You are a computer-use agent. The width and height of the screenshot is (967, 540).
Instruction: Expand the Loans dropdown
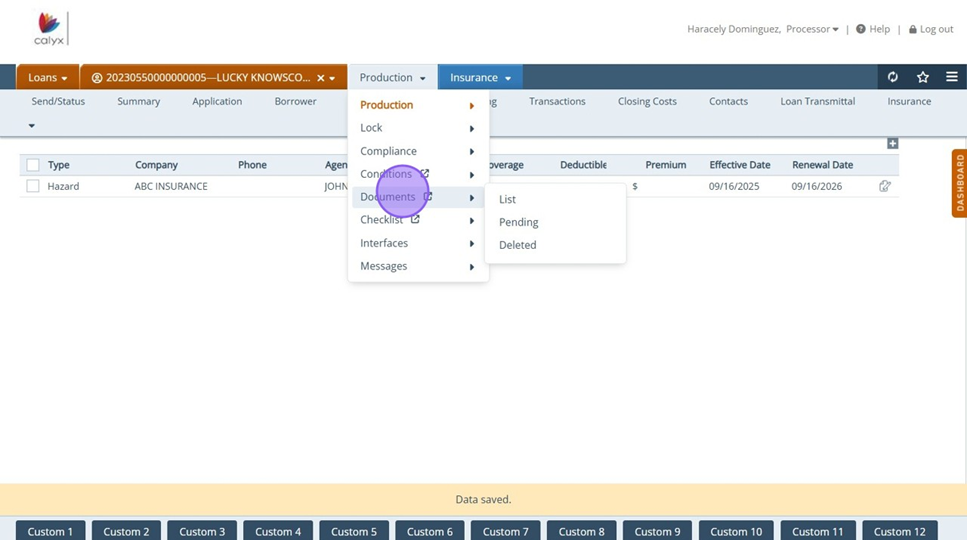48,78
